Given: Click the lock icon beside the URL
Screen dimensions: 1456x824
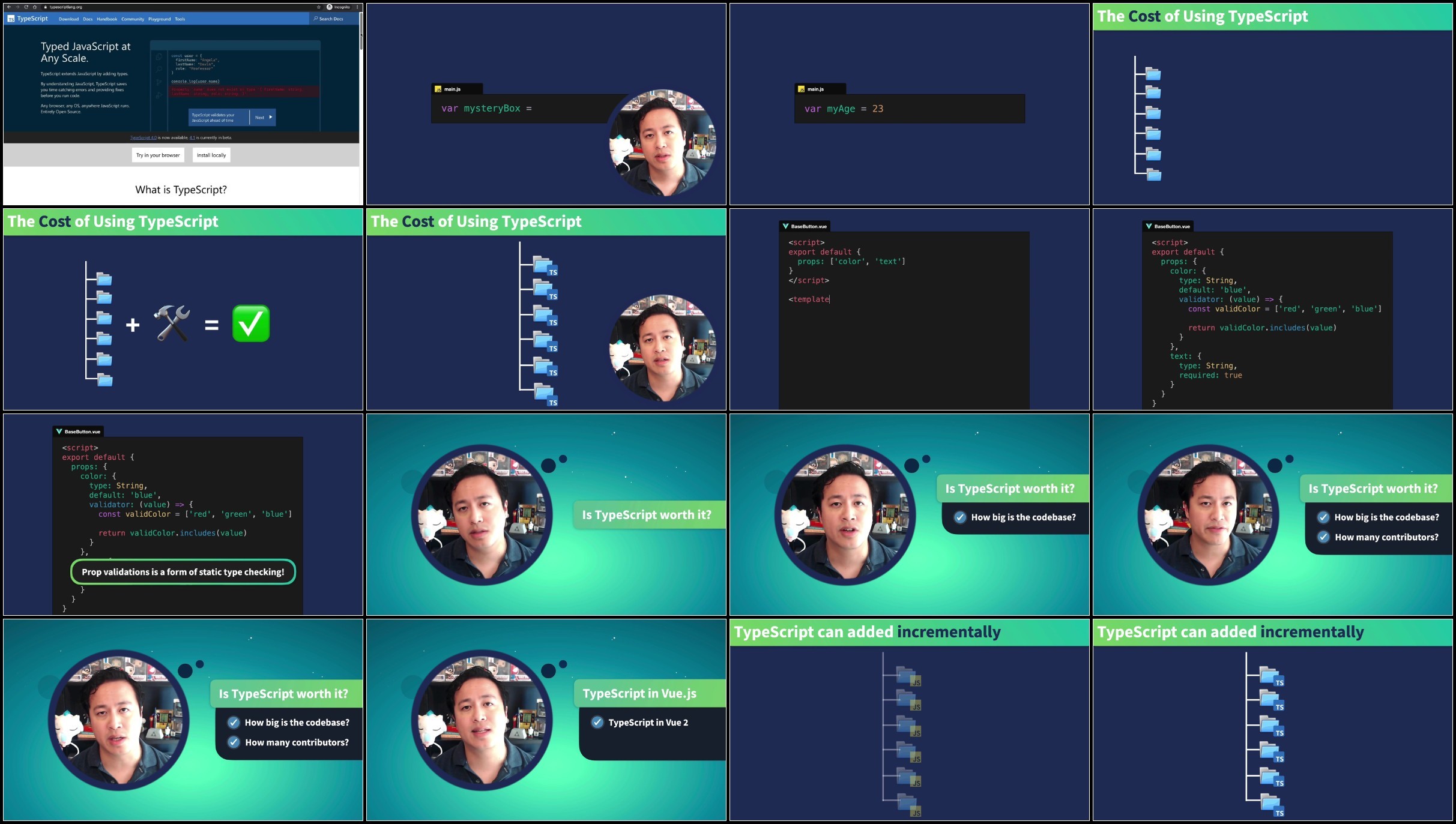Looking at the screenshot, I should [x=46, y=7].
